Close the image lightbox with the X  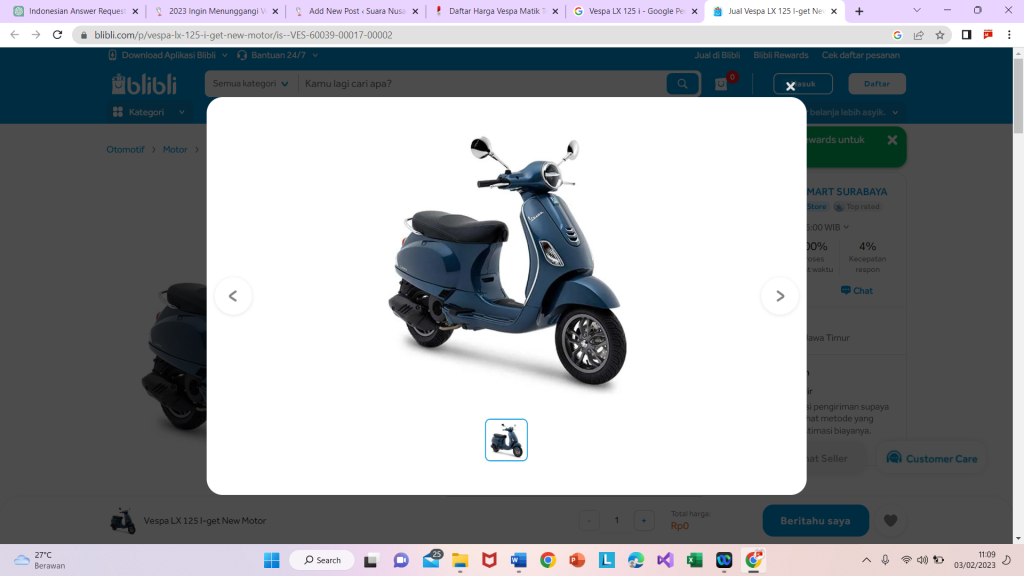(x=790, y=86)
